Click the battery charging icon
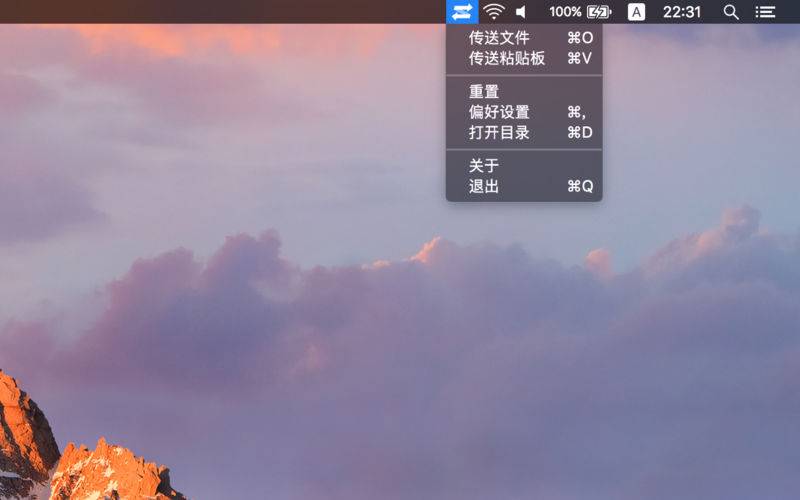This screenshot has height=500, width=800. tap(599, 12)
